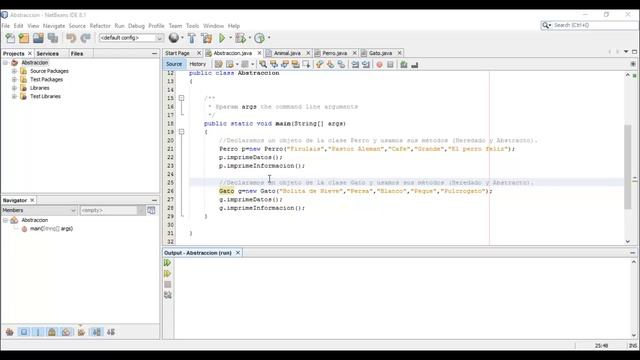This screenshot has height=360, width=640.
Task: Click the Source view button
Action: pyautogui.click(x=174, y=64)
